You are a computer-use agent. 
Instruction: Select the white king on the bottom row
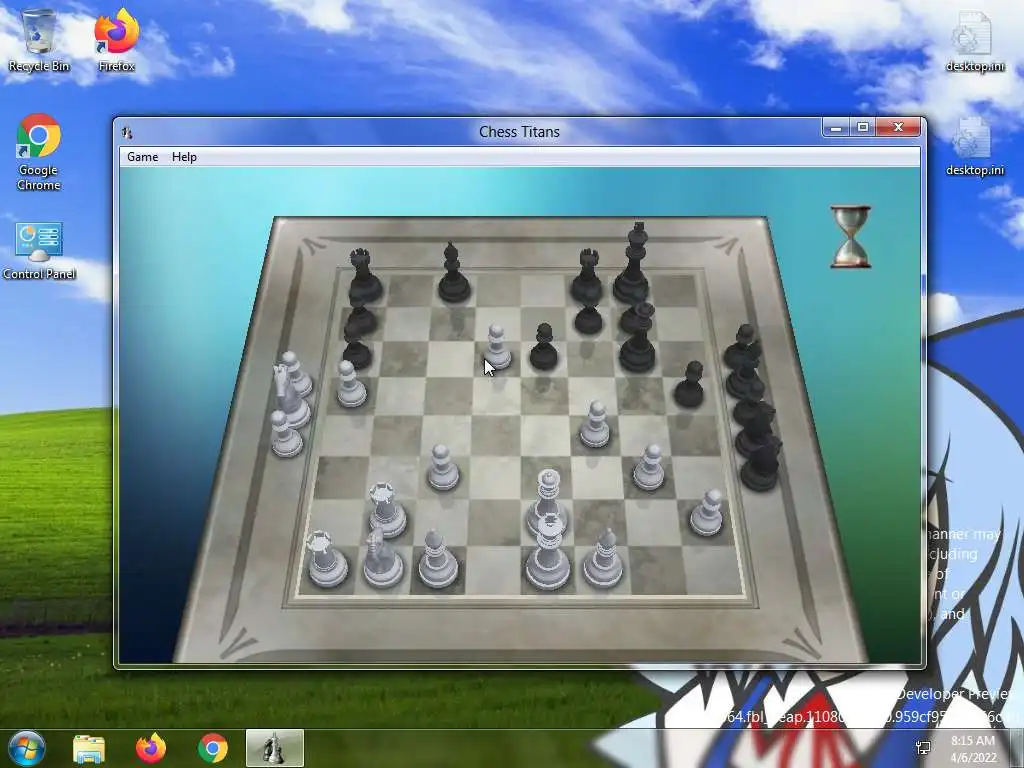click(x=547, y=554)
